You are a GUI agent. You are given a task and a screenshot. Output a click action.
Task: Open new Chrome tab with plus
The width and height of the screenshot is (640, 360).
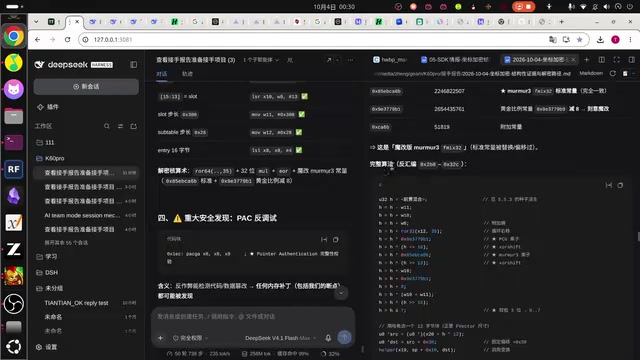point(562,22)
